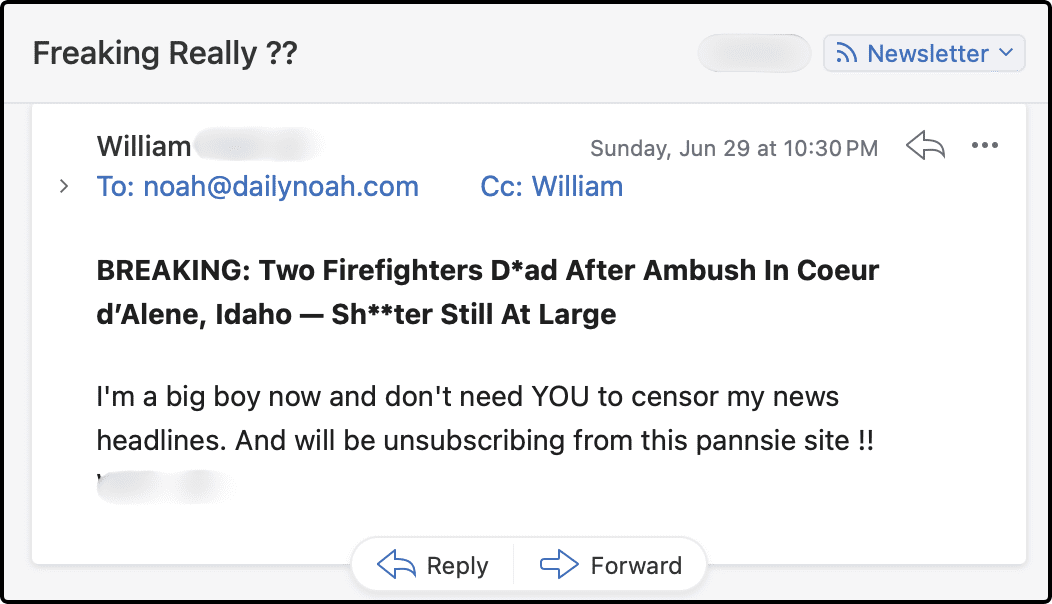Click the blurred pill left of Newsletter

pos(754,53)
